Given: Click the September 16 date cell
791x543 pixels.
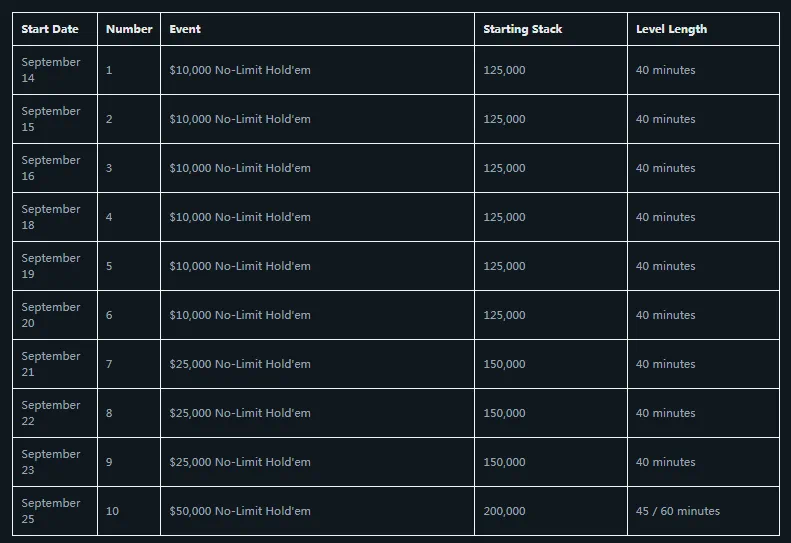Looking at the screenshot, I should pos(51,168).
